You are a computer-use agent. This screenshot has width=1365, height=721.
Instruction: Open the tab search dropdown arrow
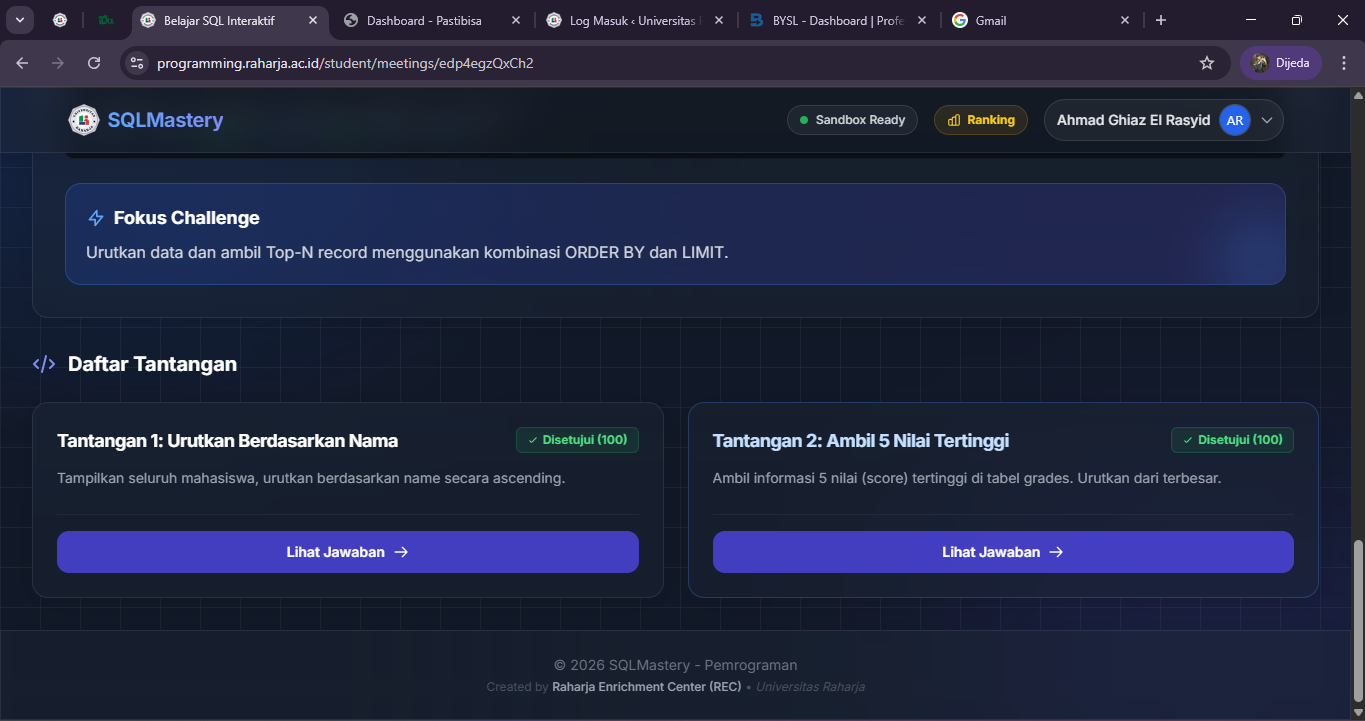pos(19,20)
